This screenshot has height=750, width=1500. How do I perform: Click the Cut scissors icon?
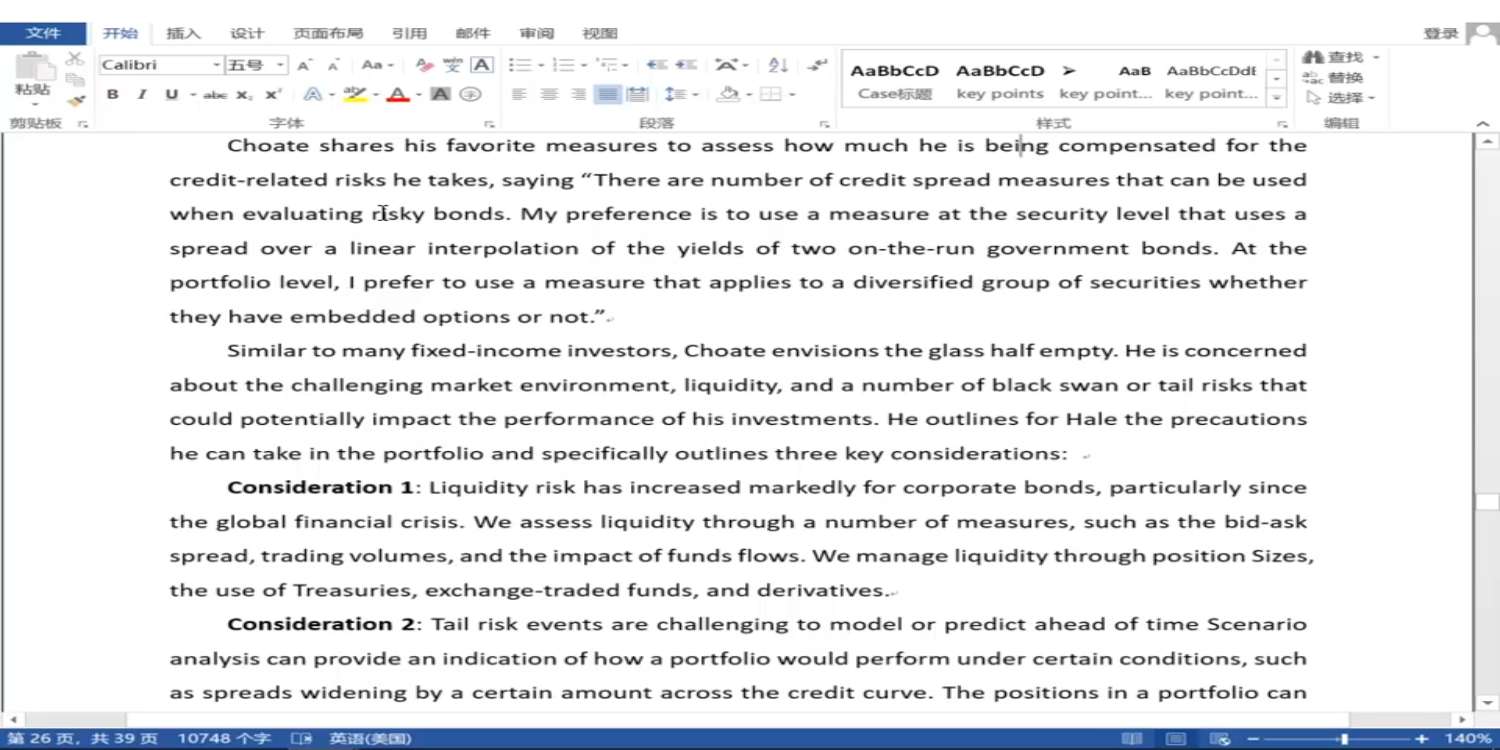coord(75,60)
